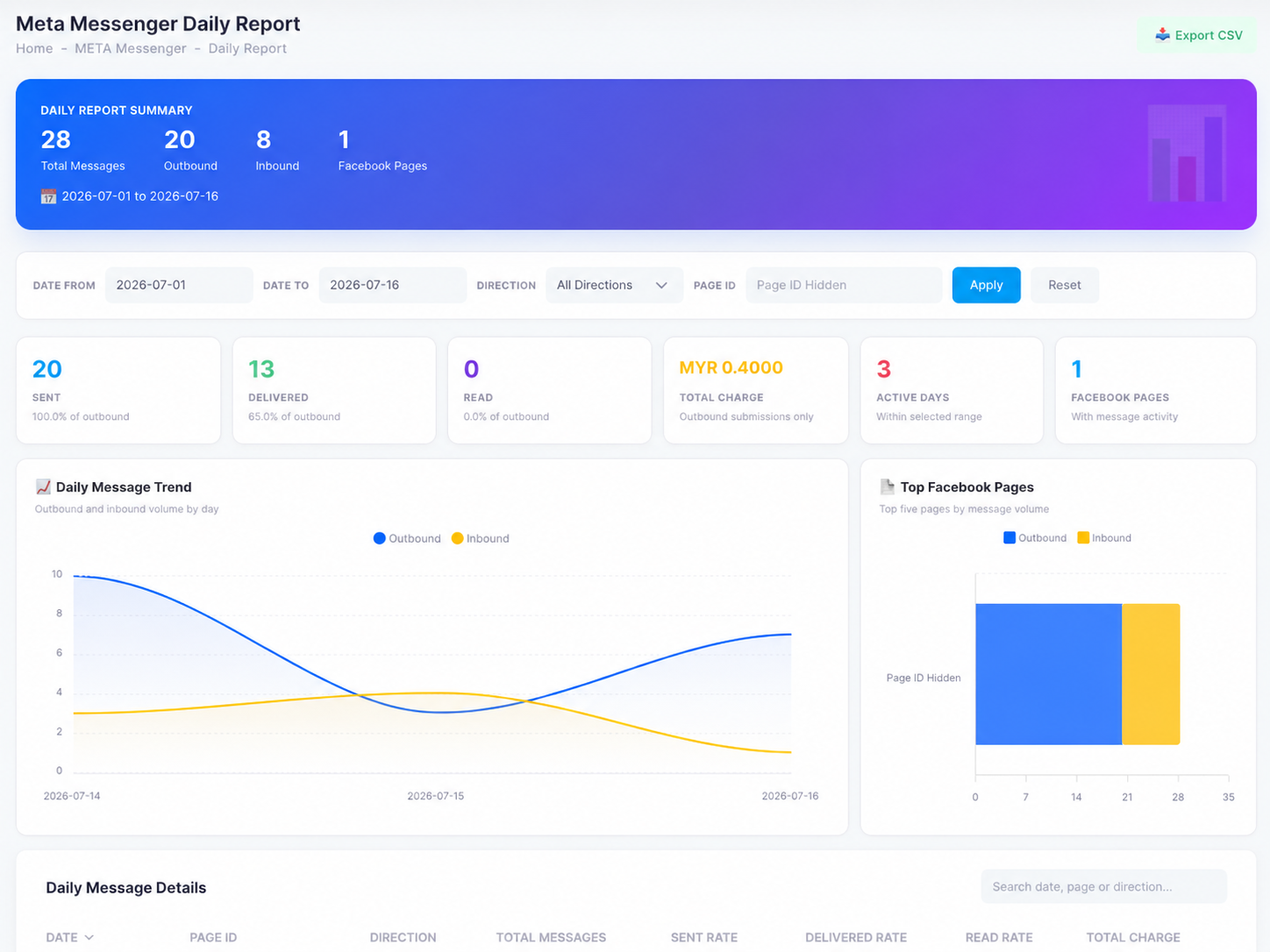Toggle Inbound series in Top Facebook Pages legend
The height and width of the screenshot is (952, 1270).
[x=1104, y=537]
